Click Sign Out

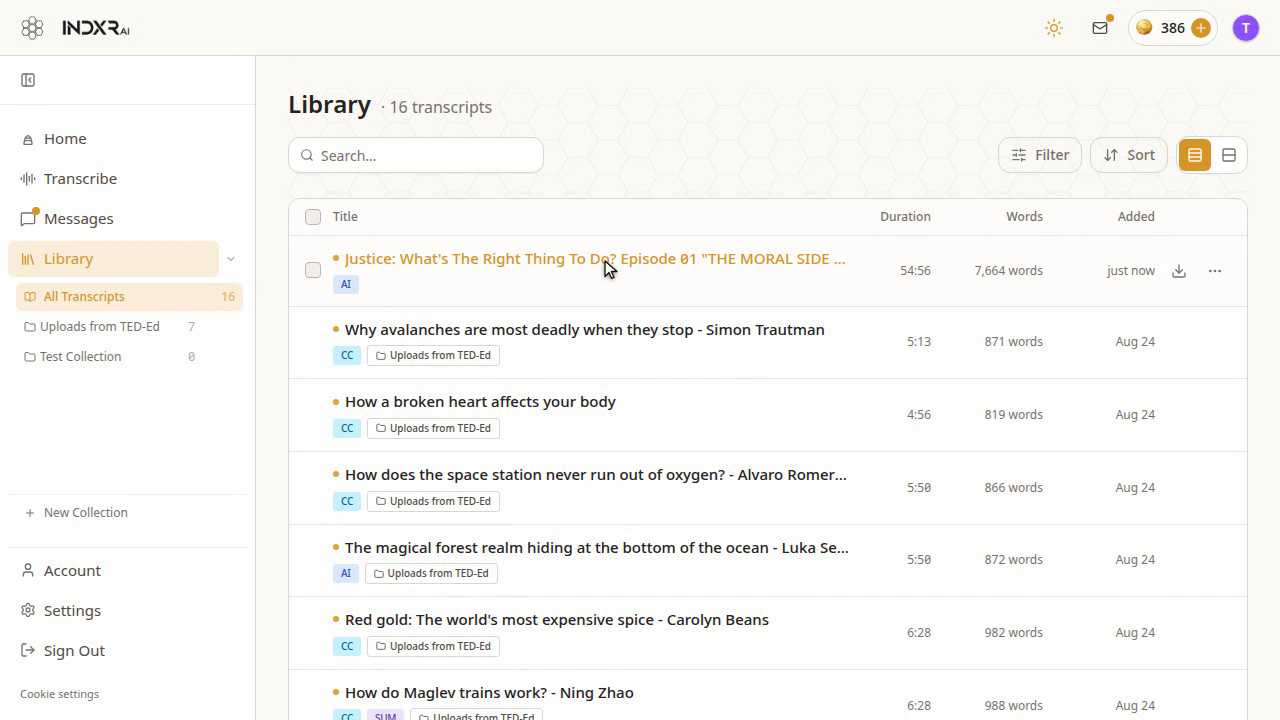(127, 651)
